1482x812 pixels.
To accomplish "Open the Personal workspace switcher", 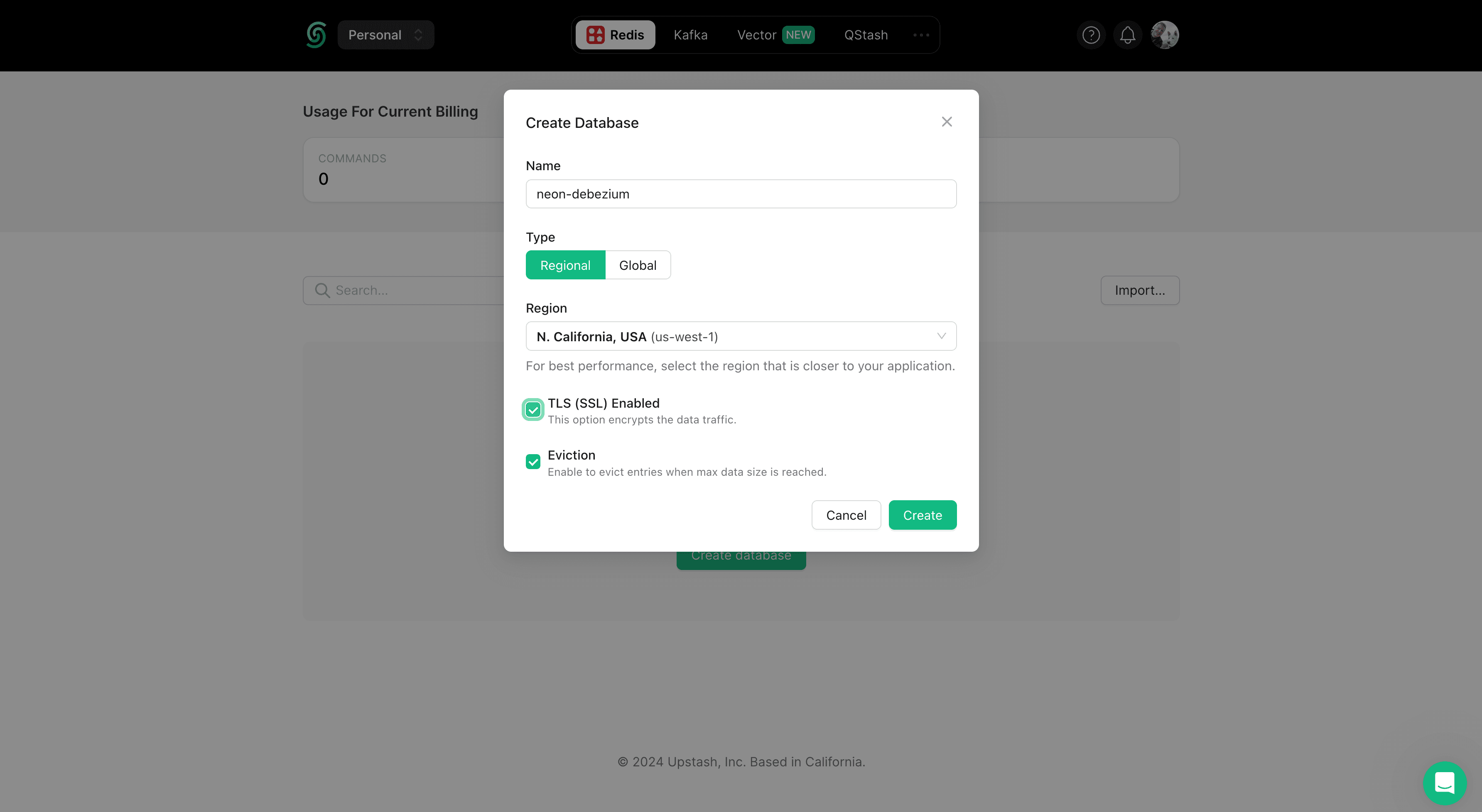I will pos(385,34).
